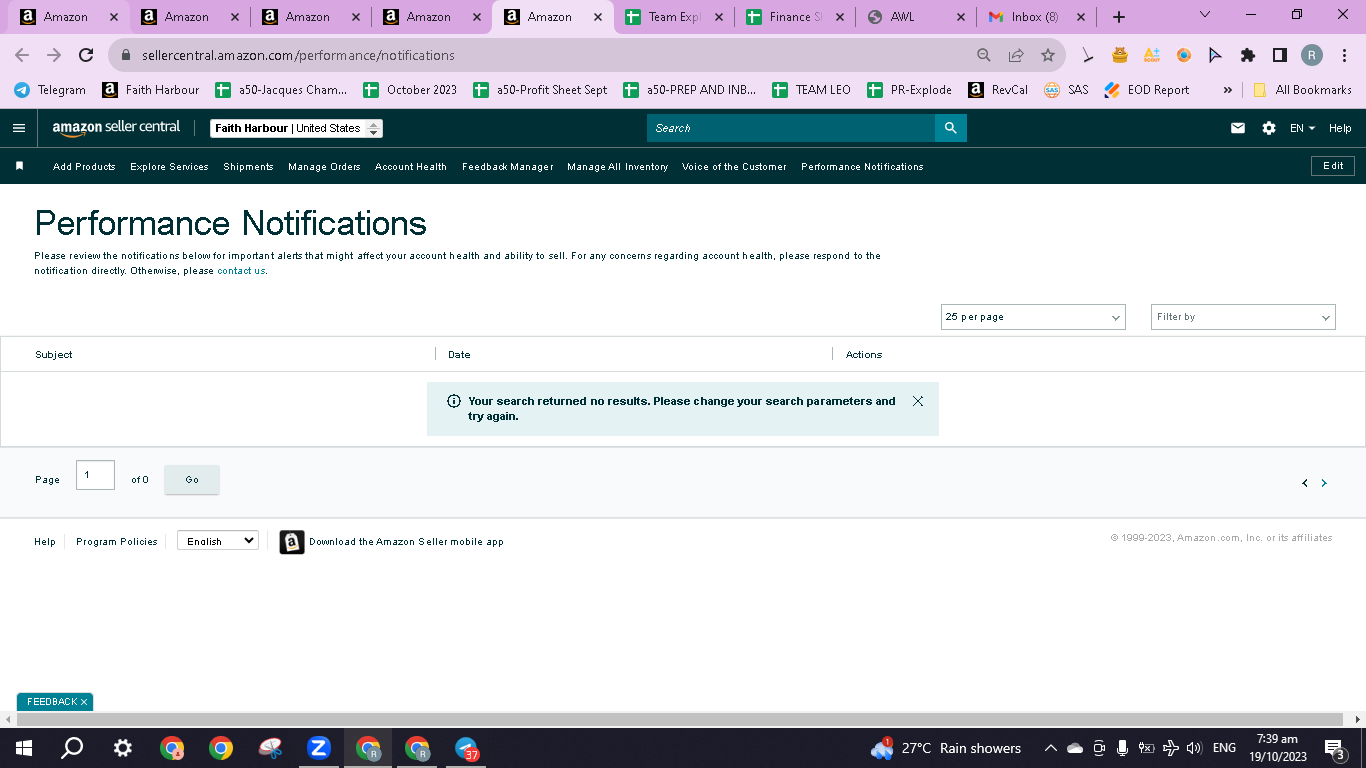Close the FEEDBACK tab widget
Image resolution: width=1366 pixels, height=768 pixels.
pos(84,702)
